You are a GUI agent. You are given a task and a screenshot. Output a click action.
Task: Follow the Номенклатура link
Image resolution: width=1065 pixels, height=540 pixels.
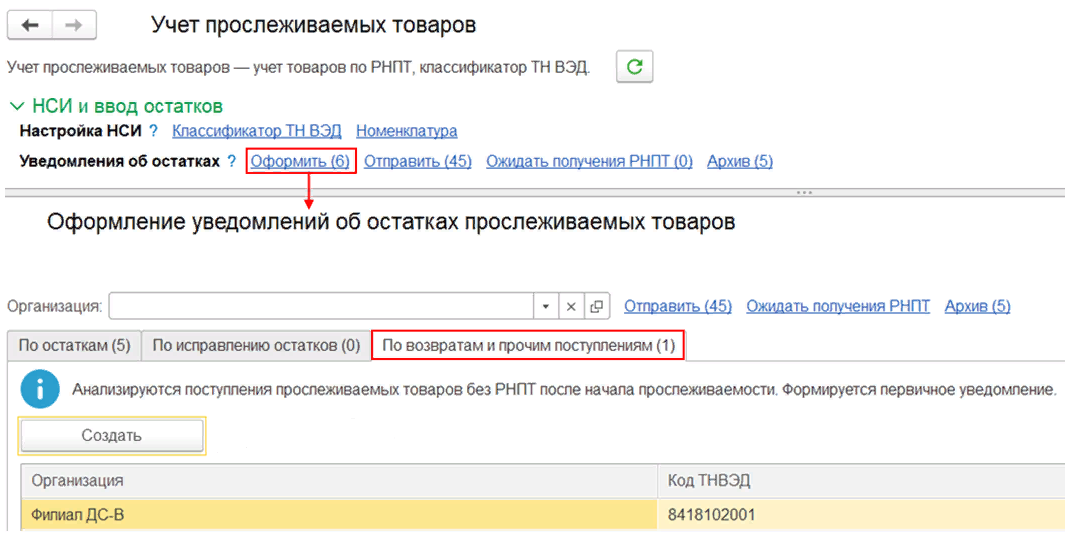point(406,131)
